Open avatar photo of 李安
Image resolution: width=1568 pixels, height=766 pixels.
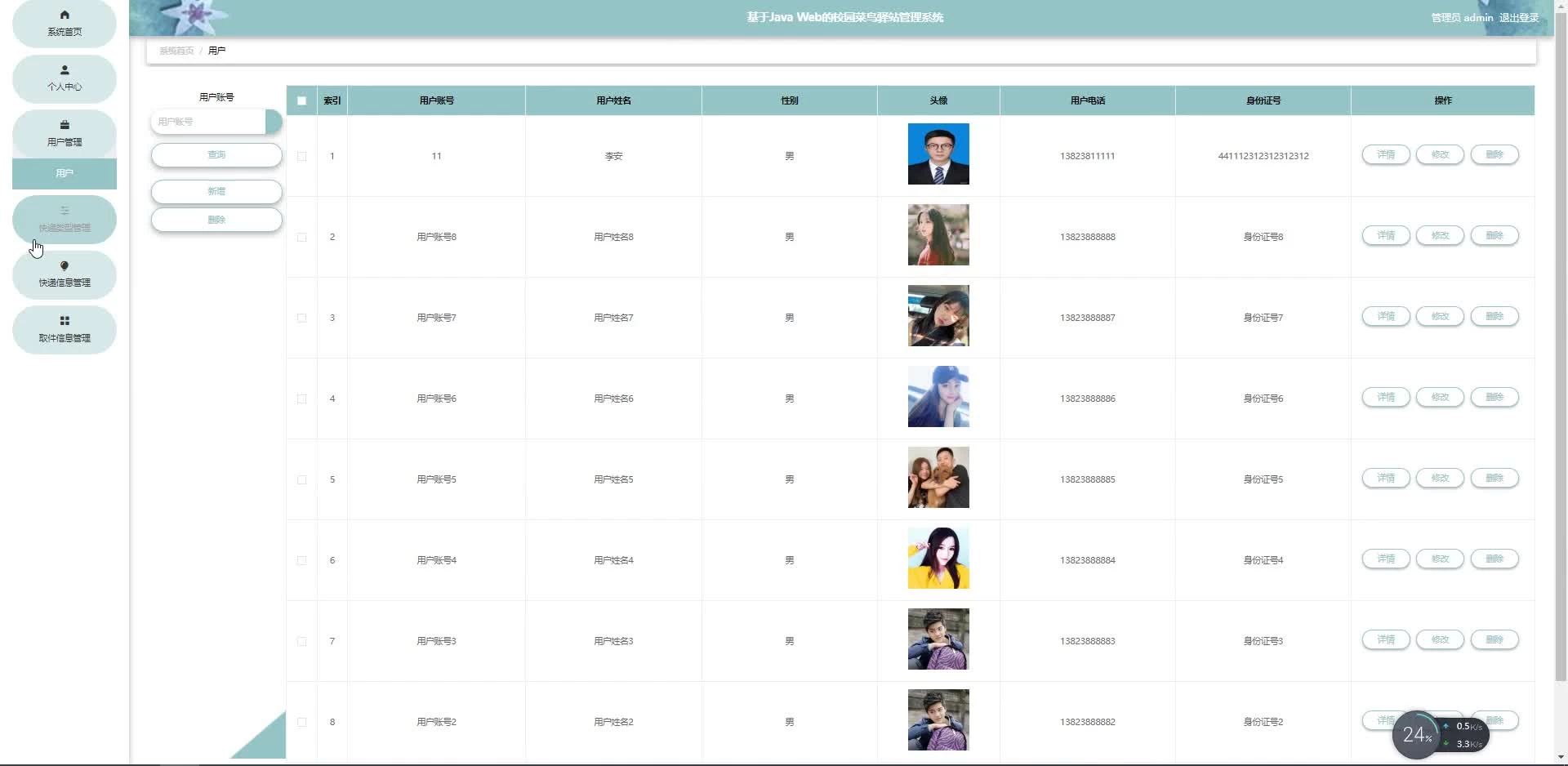click(938, 154)
